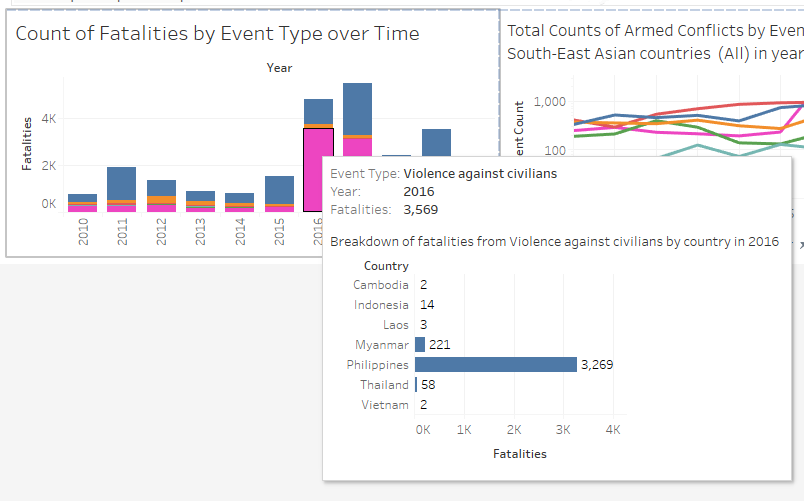Click the red line in the line chart
The height and width of the screenshot is (501, 804).
click(x=700, y=107)
